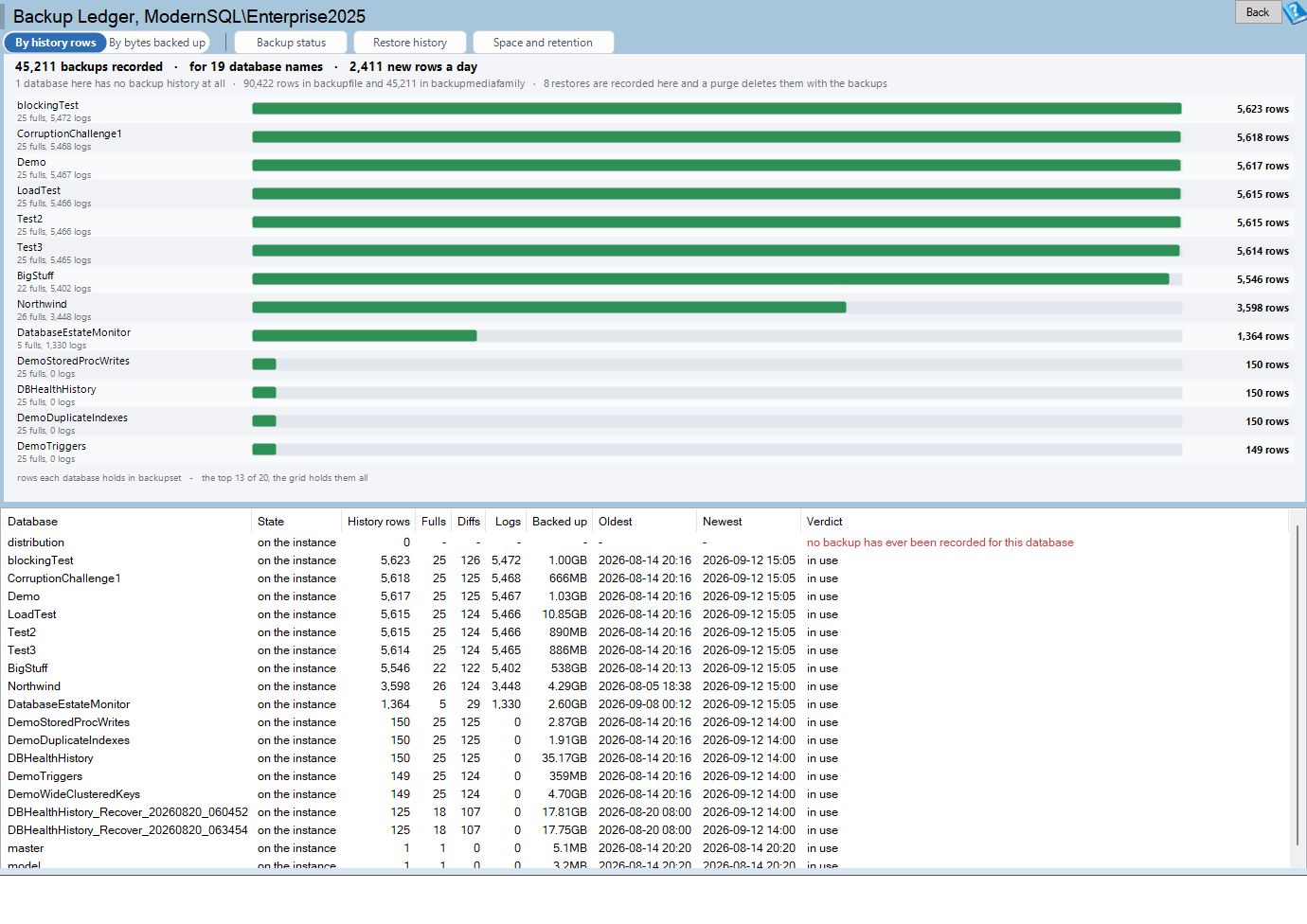This screenshot has width=1307, height=924.
Task: Click the Test2 label in chart
Action: click(29, 219)
